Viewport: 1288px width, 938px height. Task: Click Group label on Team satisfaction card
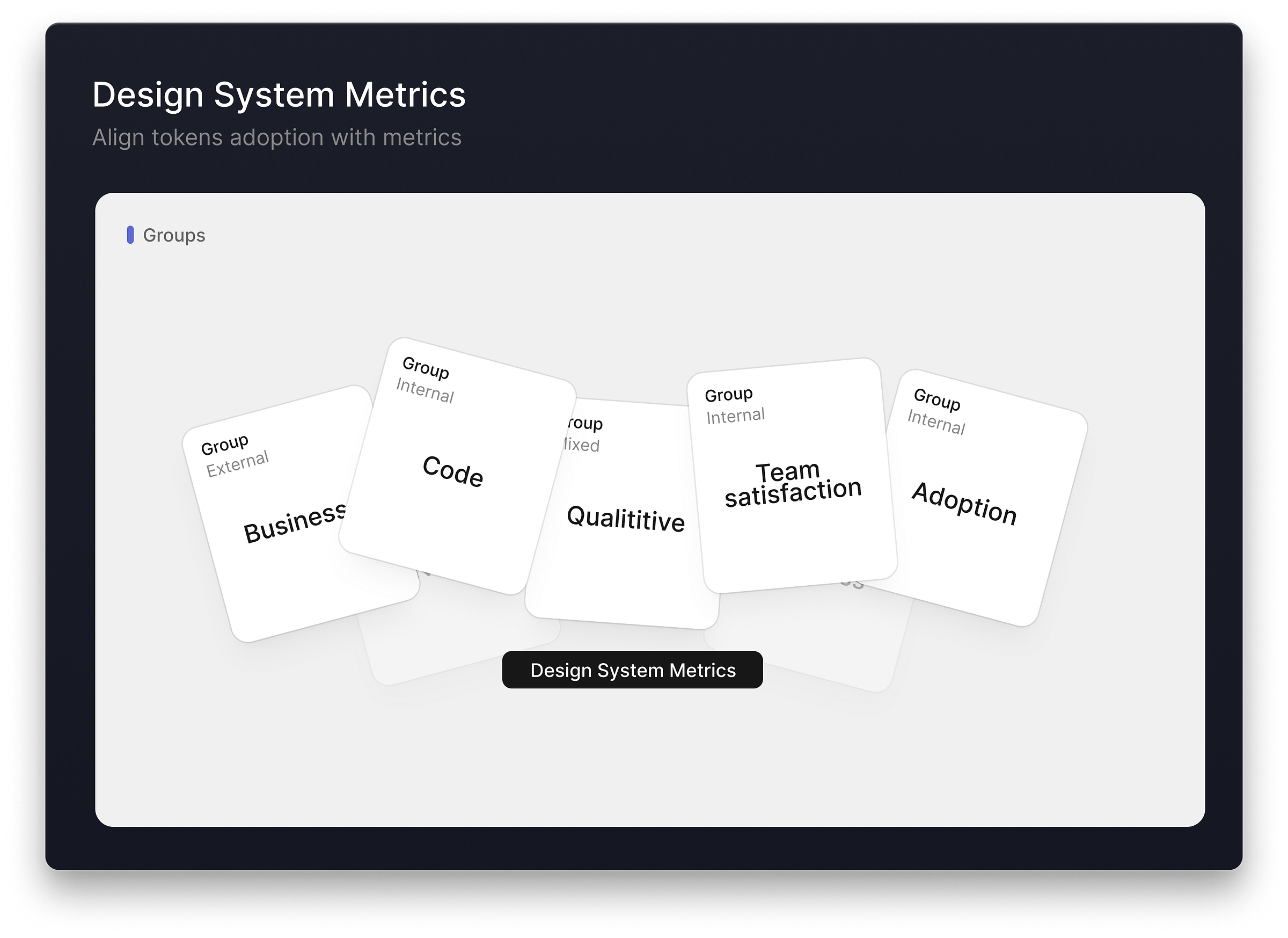point(728,394)
